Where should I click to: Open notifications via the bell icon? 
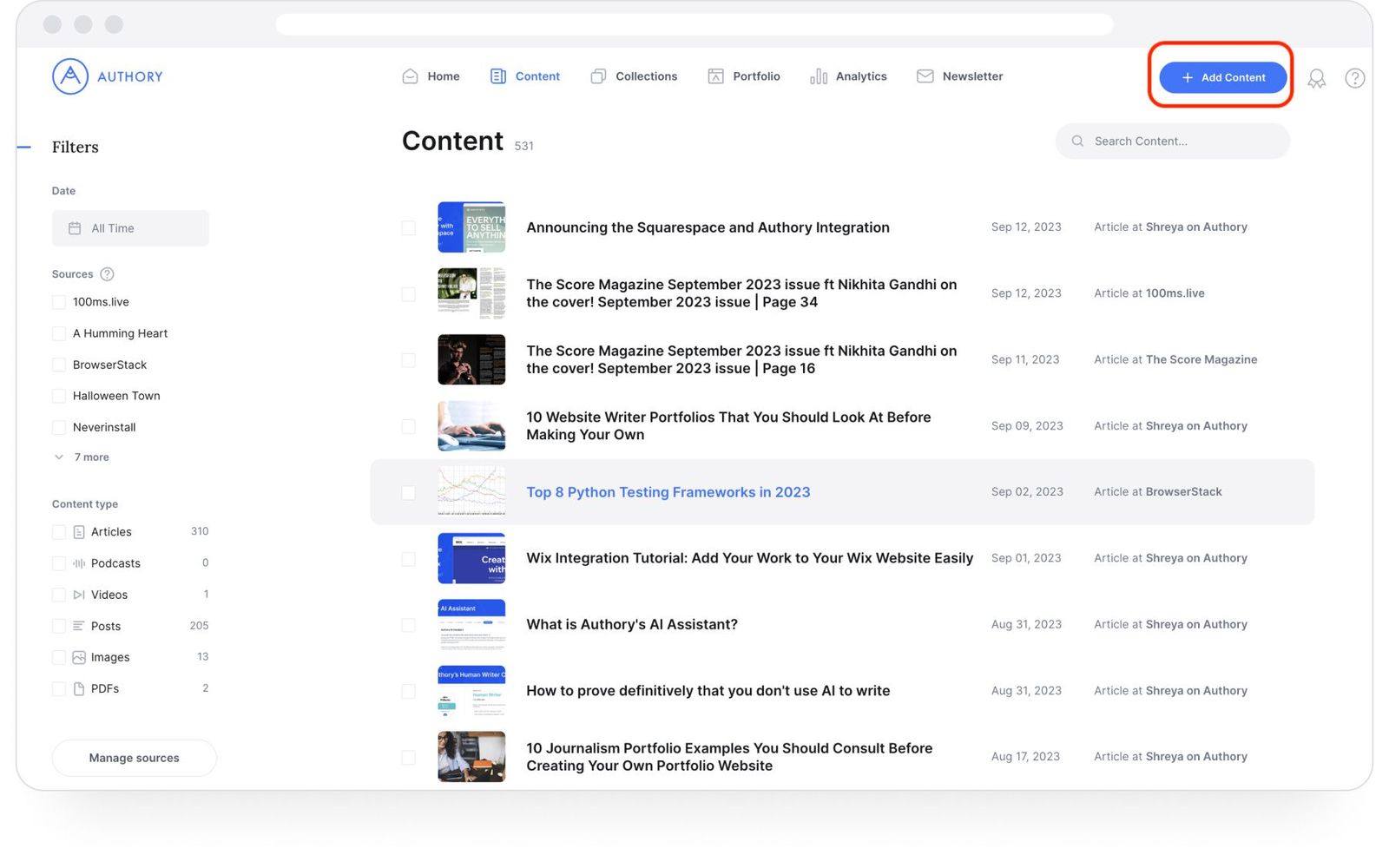(x=1317, y=78)
